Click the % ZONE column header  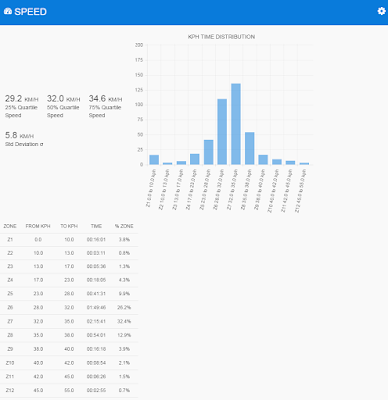[x=124, y=226]
